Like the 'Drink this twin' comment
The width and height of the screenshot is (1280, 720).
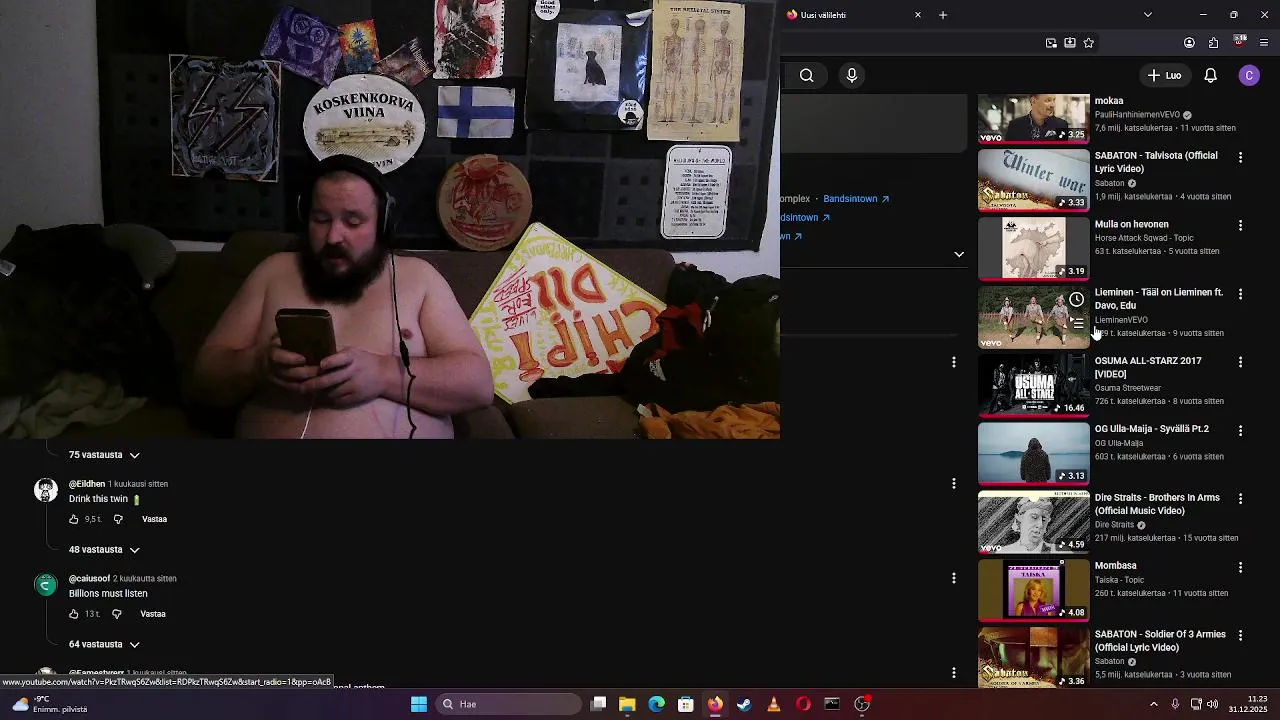[74, 519]
